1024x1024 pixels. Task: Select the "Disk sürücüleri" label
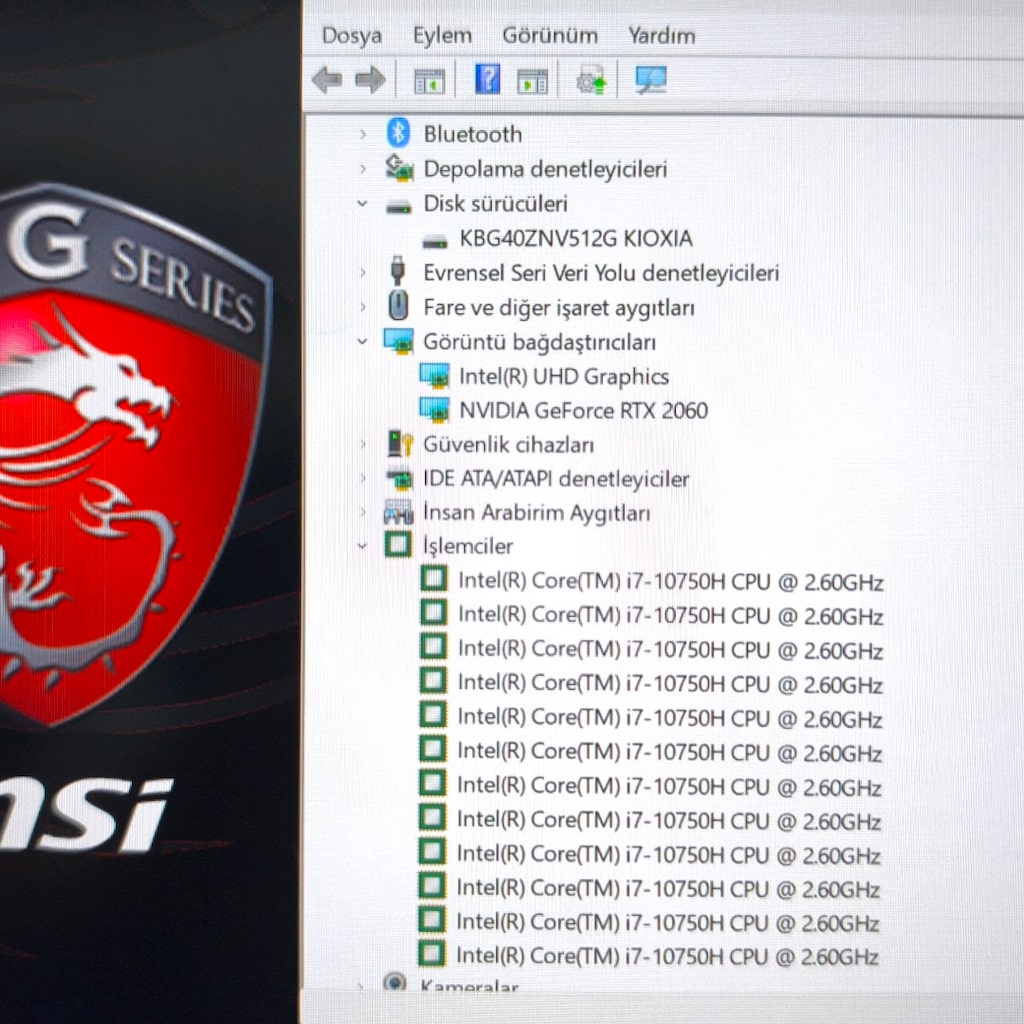pos(496,204)
